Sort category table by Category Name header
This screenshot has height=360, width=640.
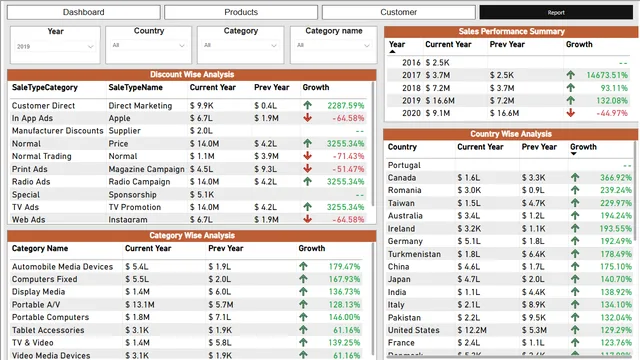[40, 249]
